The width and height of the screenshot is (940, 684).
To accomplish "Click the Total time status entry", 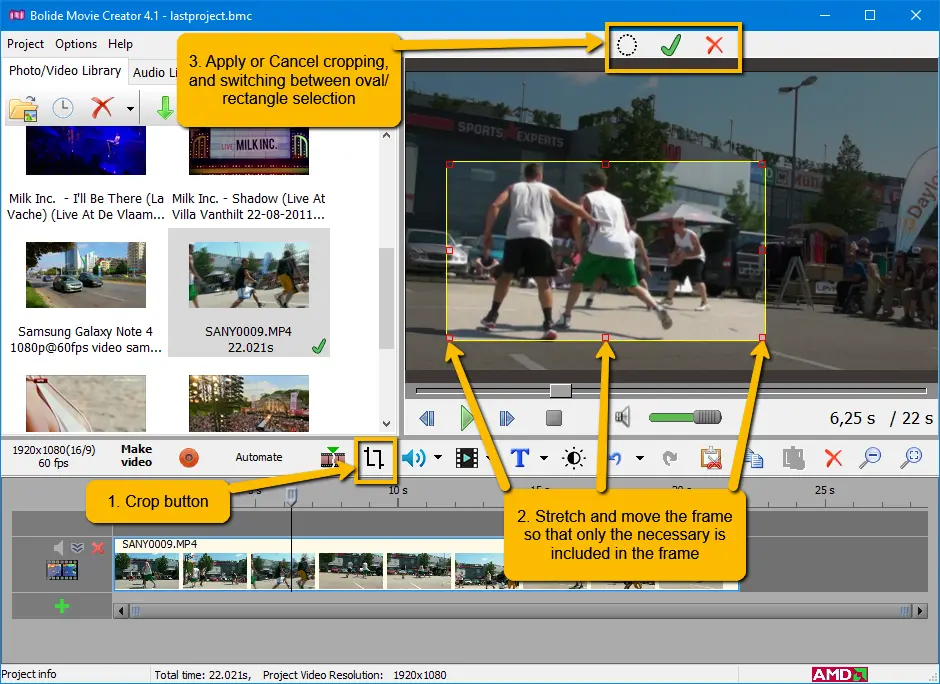I will point(203,675).
